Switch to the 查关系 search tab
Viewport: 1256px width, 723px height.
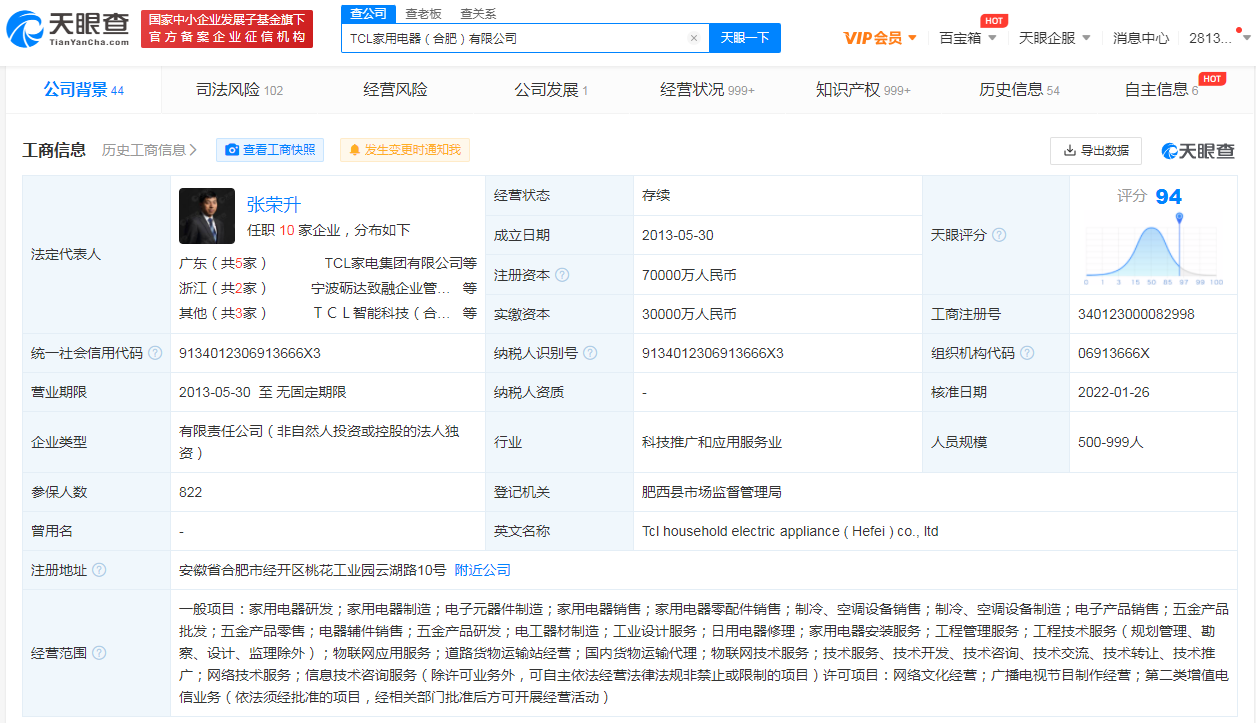click(x=478, y=14)
